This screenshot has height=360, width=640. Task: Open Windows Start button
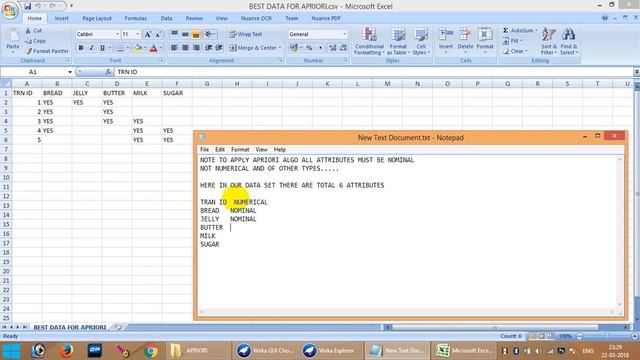pyautogui.click(x=11, y=351)
